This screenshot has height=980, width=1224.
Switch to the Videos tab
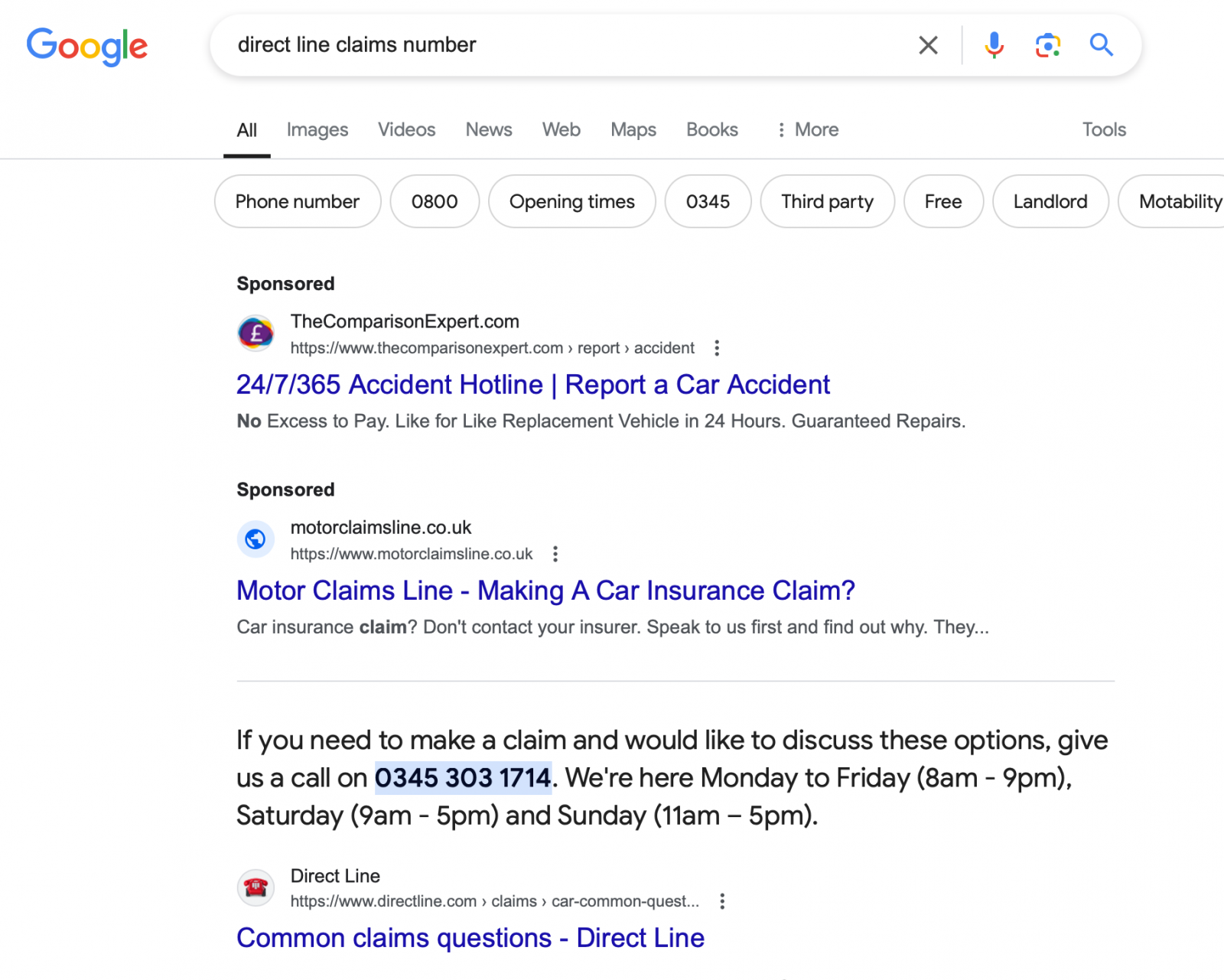(x=406, y=130)
